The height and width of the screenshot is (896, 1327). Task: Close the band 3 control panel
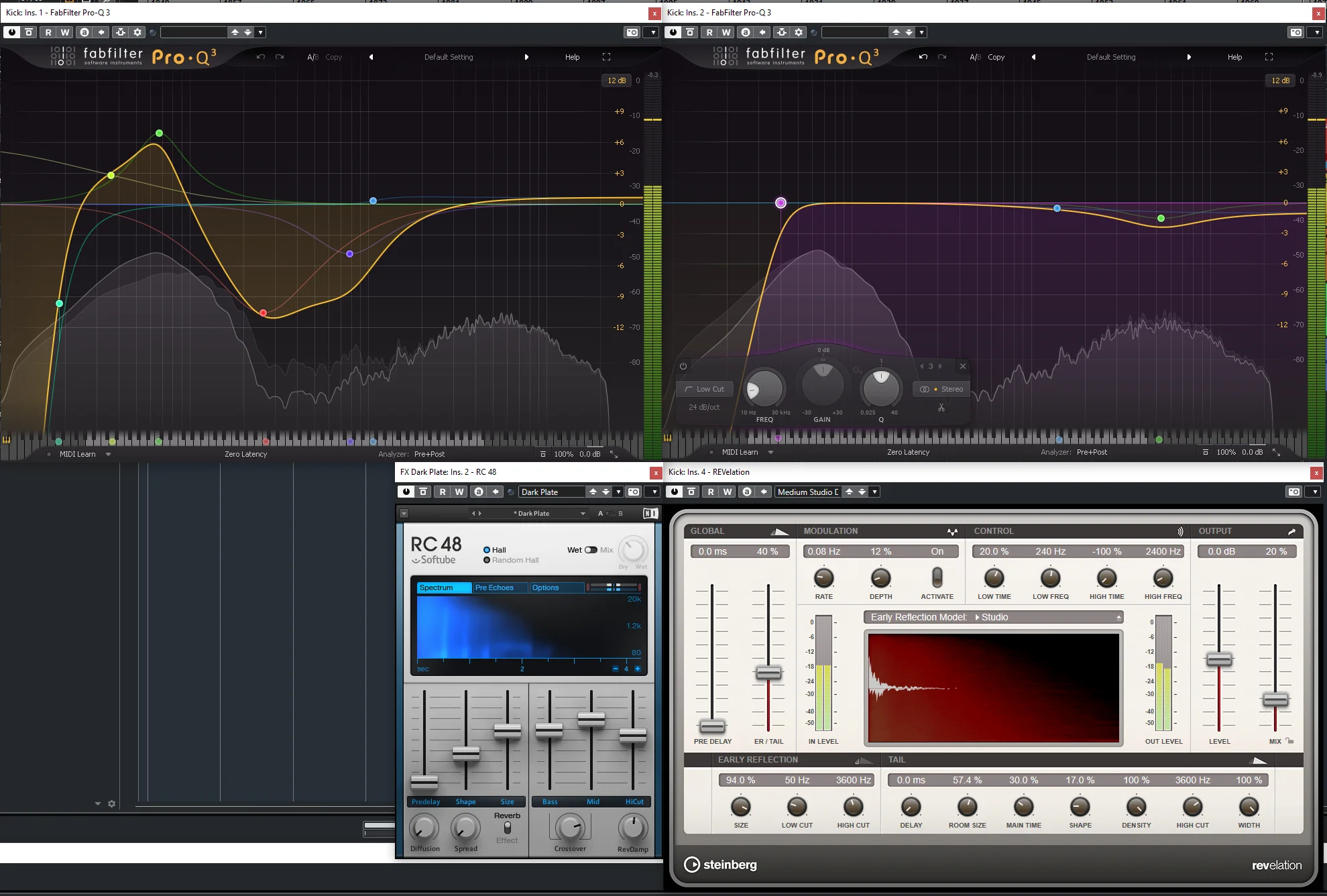[962, 366]
